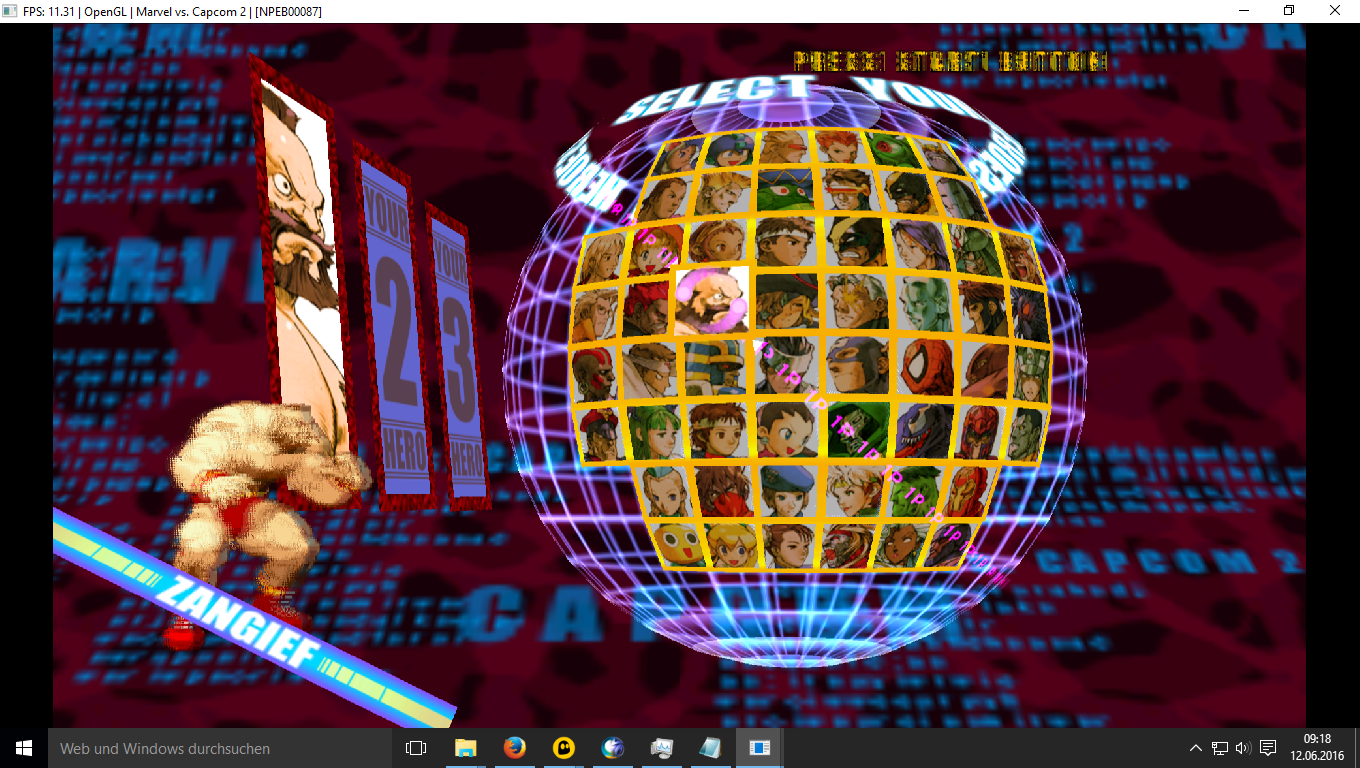Minimize the emulator window
Image resolution: width=1360 pixels, height=768 pixels.
click(x=1243, y=11)
